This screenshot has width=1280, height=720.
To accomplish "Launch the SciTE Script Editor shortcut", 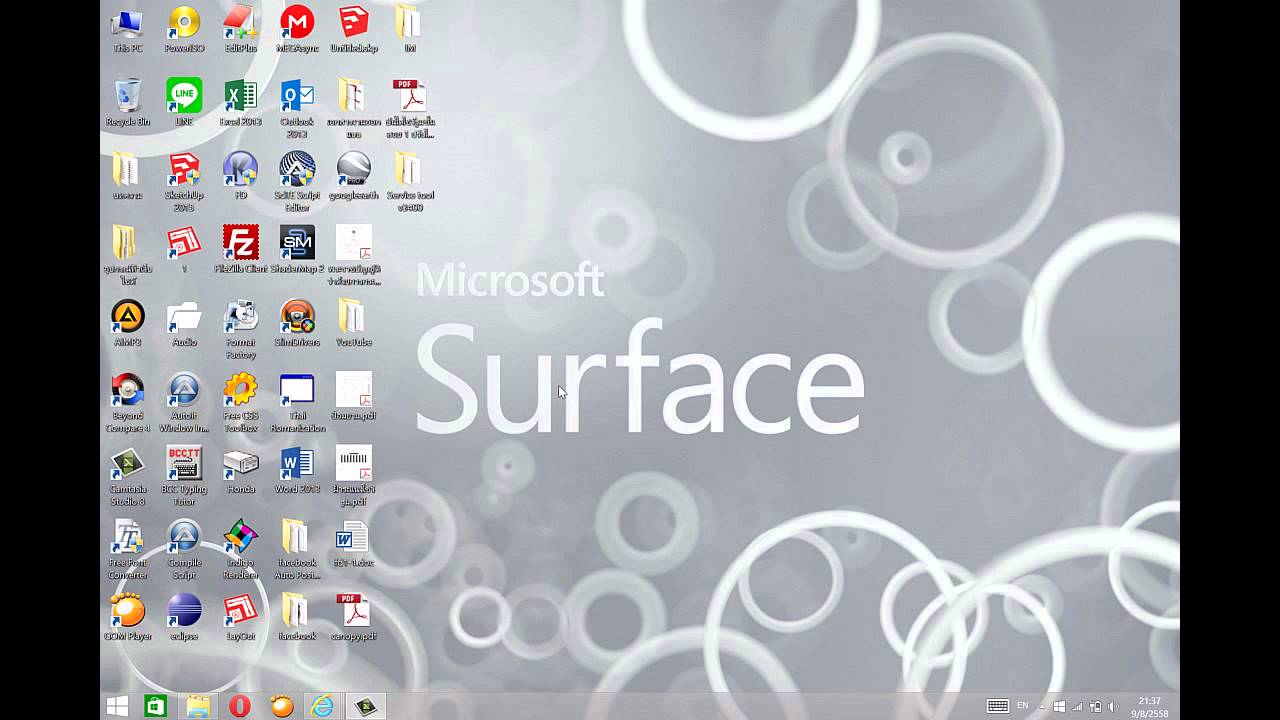I will [x=297, y=182].
